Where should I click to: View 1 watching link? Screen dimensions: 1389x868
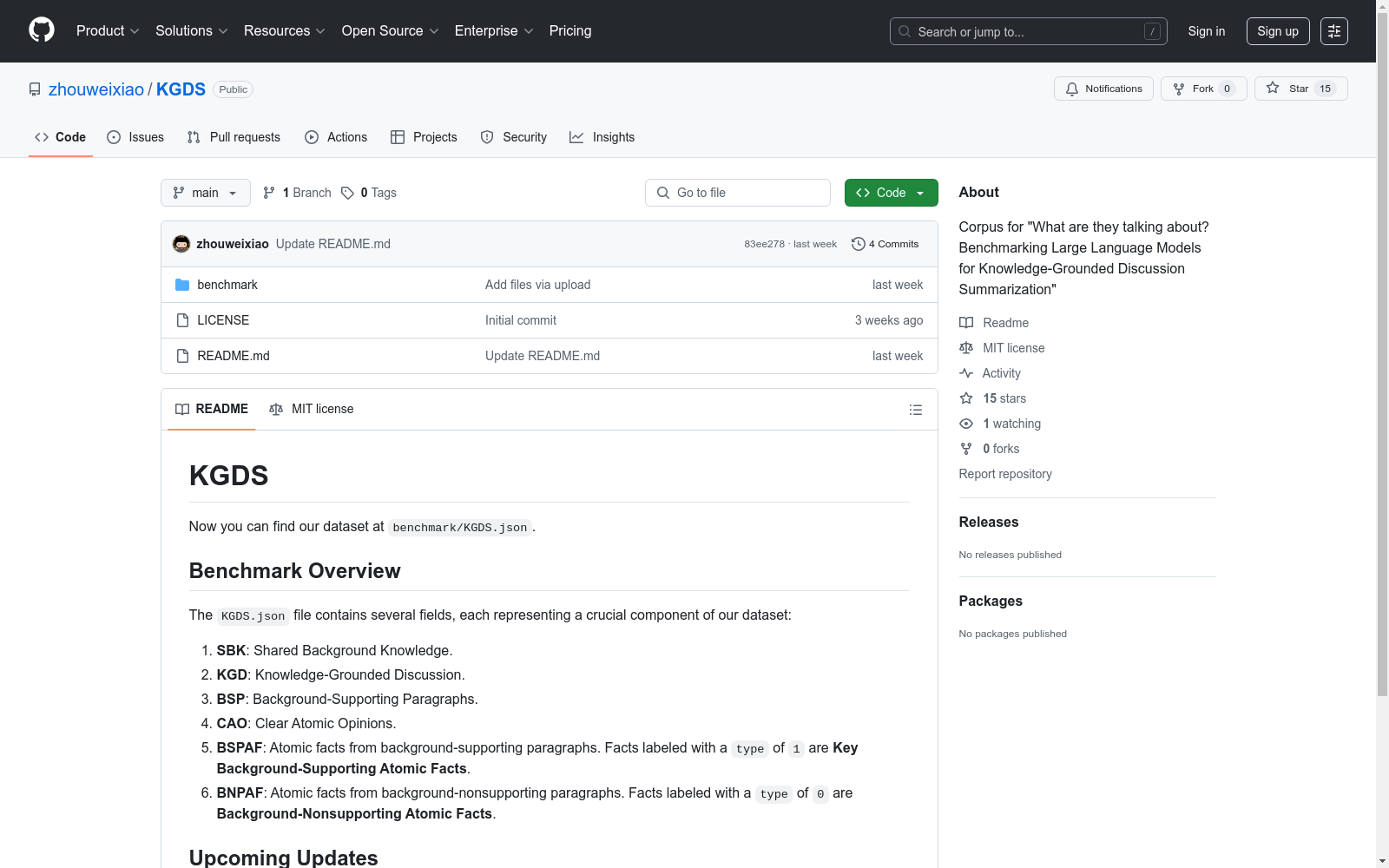click(1000, 424)
